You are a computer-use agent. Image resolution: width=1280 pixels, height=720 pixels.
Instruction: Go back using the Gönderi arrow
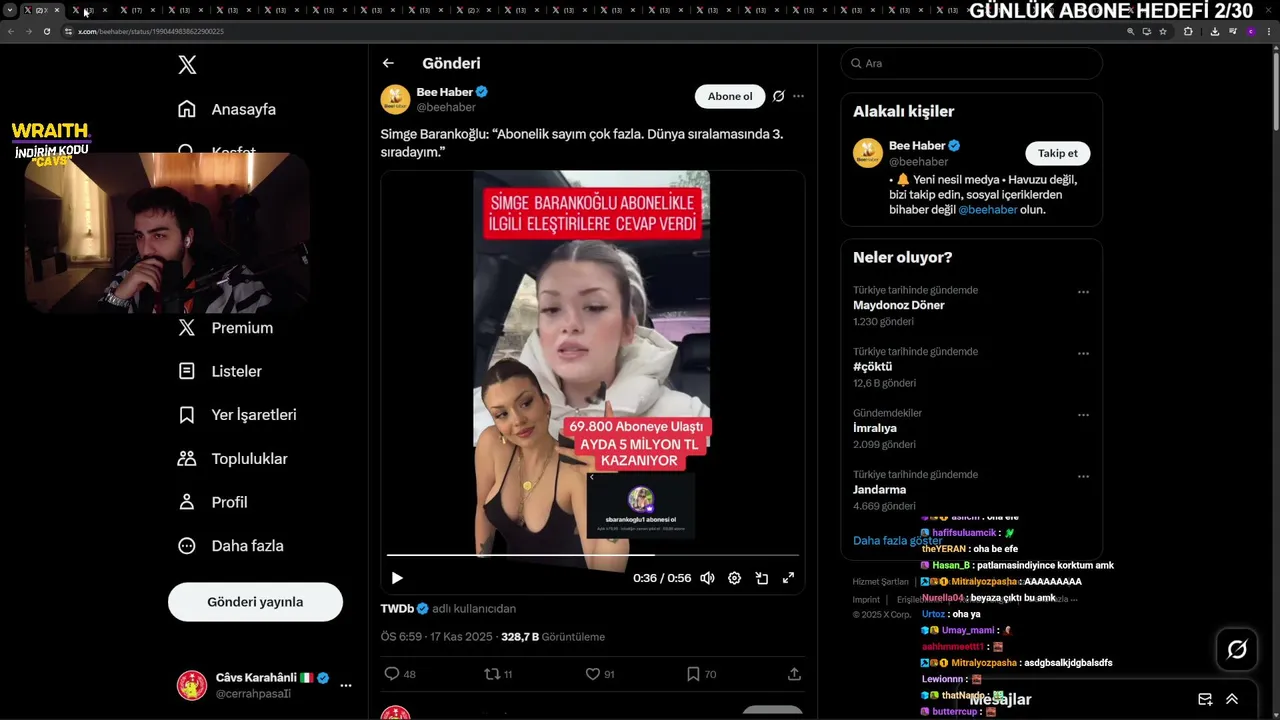[388, 63]
